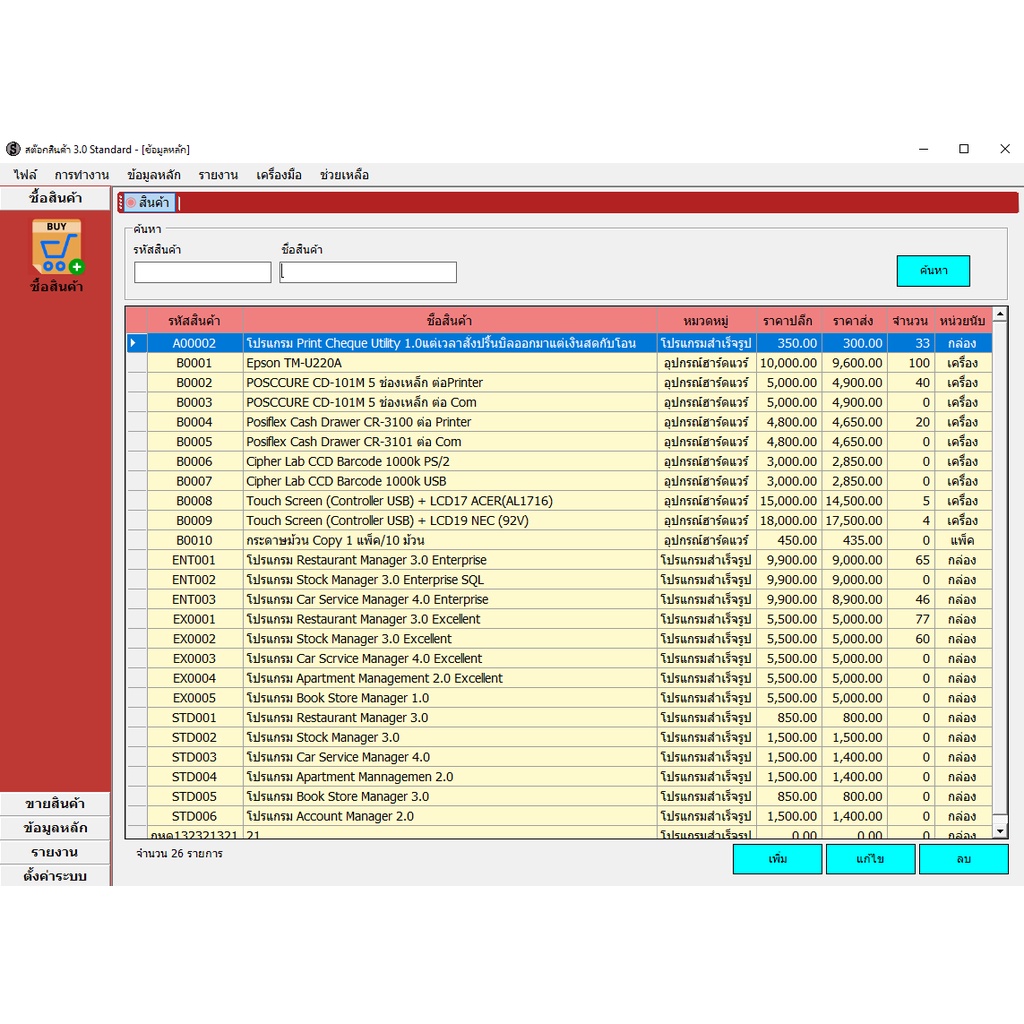Click the ลบ delete button

[963, 859]
